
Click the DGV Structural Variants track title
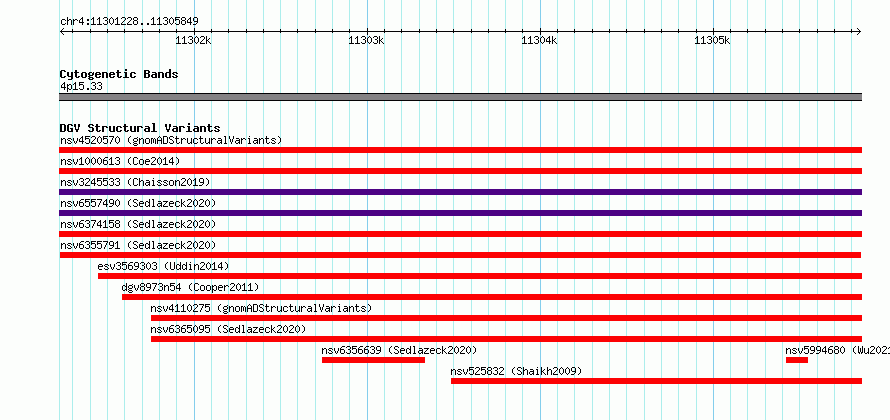(x=140, y=128)
